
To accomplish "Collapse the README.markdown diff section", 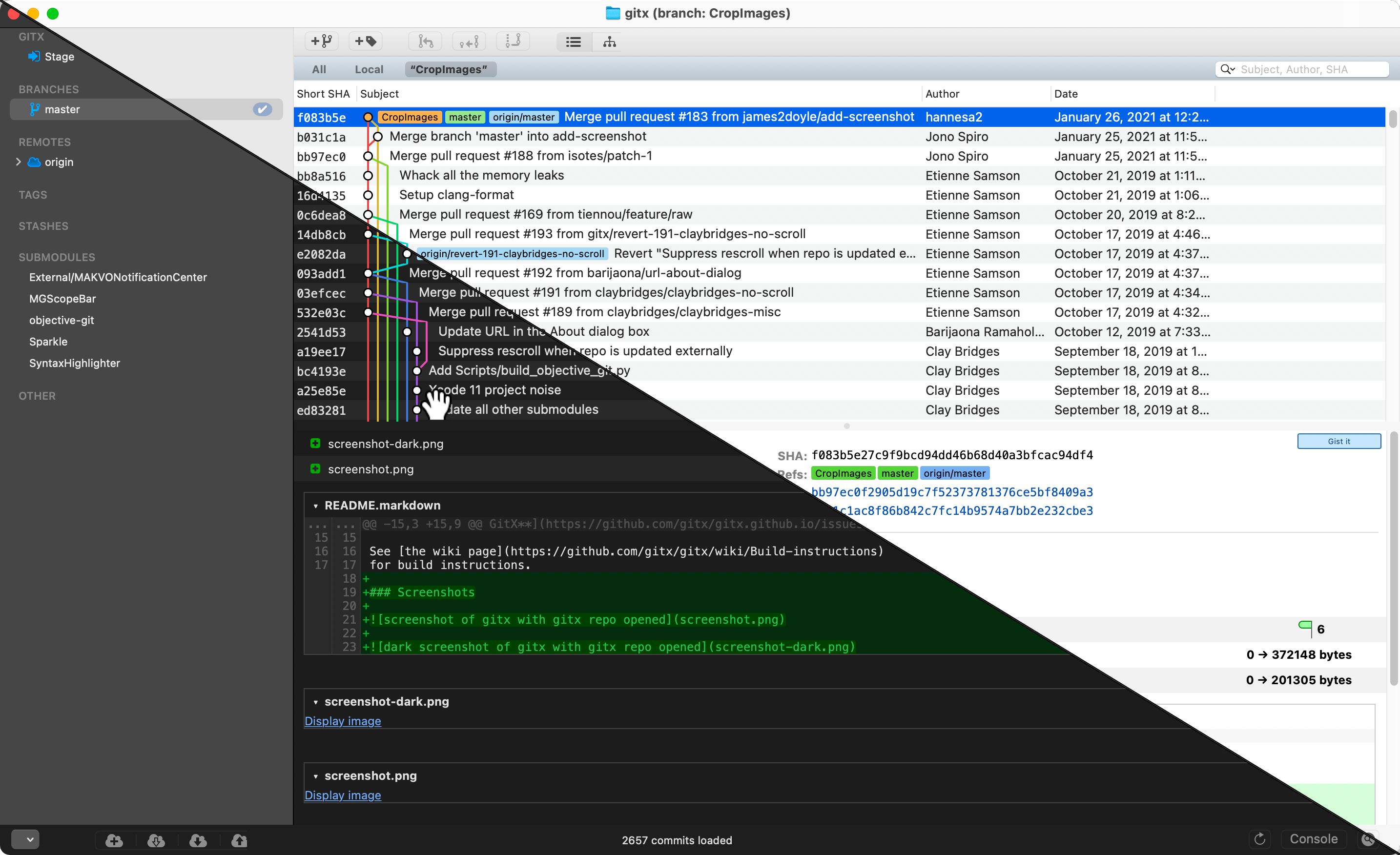I will (x=315, y=506).
